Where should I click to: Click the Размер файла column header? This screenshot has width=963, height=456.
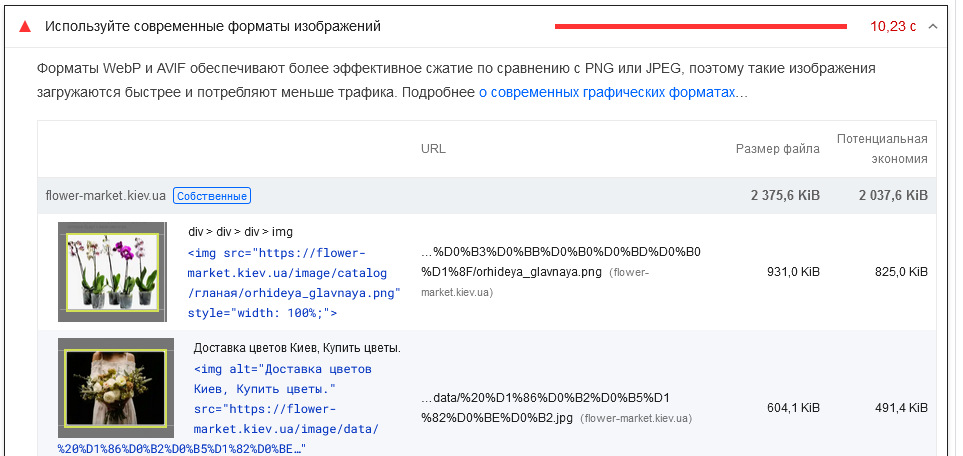tap(777, 149)
